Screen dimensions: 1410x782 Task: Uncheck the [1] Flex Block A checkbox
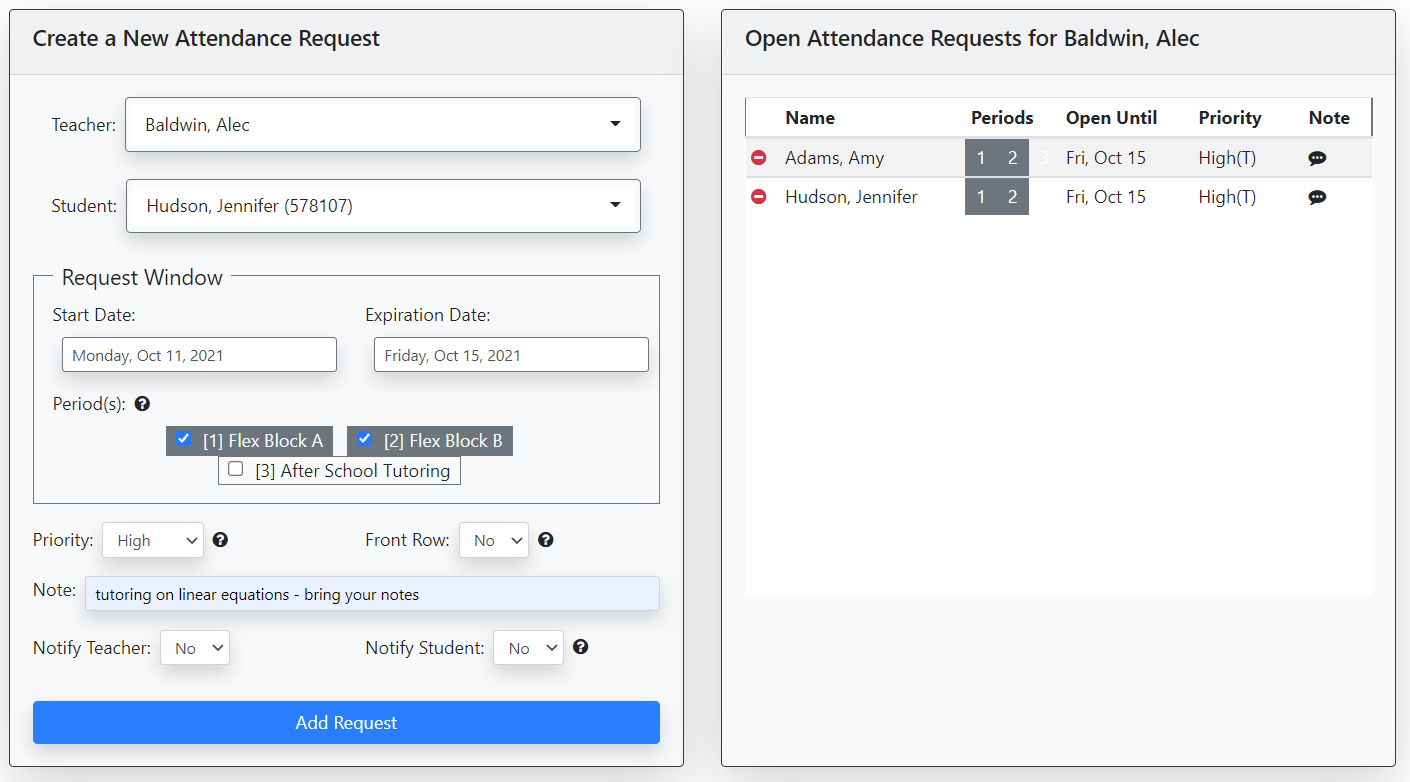tap(183, 438)
